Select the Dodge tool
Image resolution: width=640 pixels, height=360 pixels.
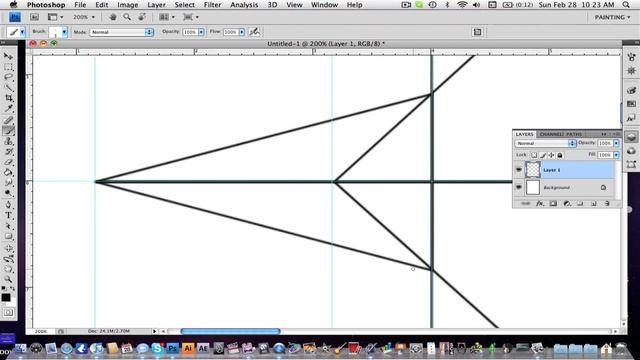click(8, 193)
